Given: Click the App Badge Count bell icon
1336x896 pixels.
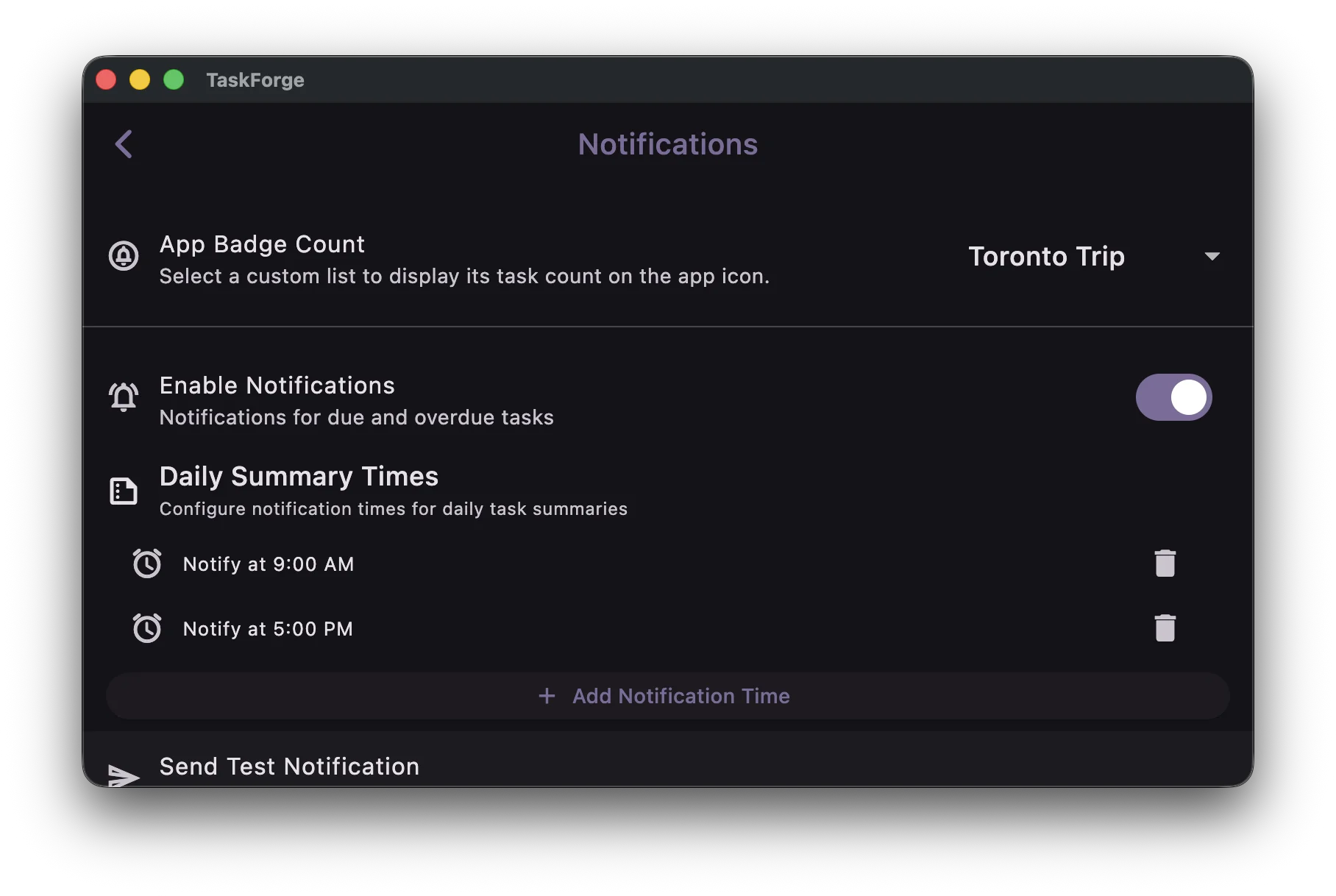Looking at the screenshot, I should 124,256.
